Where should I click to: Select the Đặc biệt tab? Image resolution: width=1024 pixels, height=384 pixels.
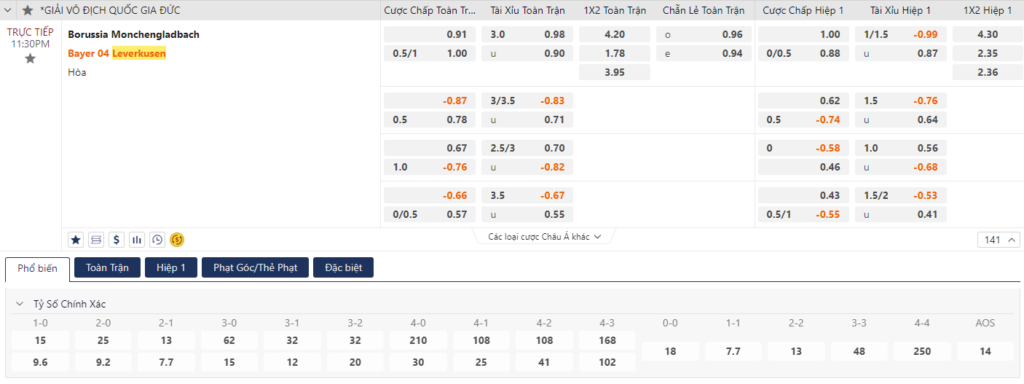344,268
